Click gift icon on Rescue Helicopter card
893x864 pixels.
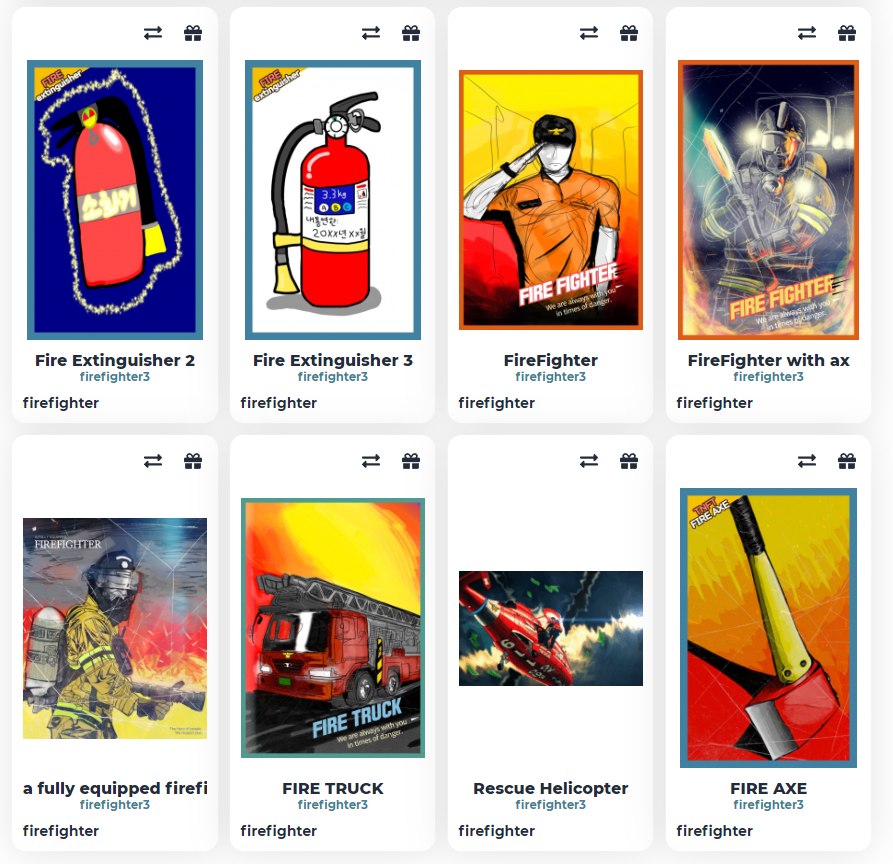629,461
